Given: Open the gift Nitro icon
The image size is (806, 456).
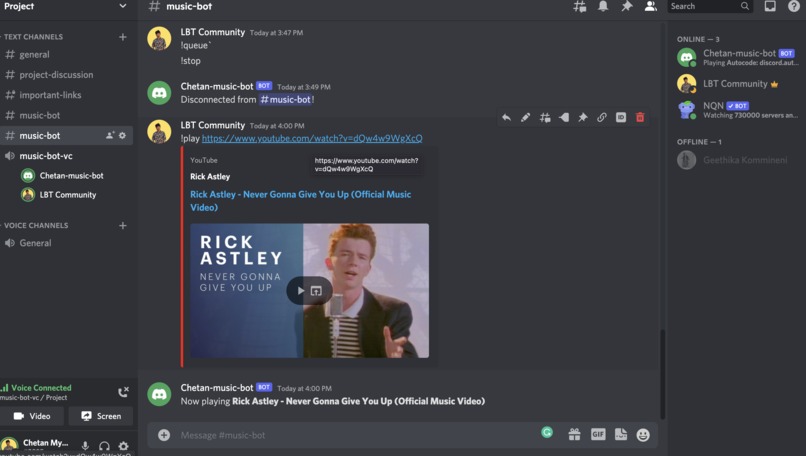Looking at the screenshot, I should (x=574, y=434).
